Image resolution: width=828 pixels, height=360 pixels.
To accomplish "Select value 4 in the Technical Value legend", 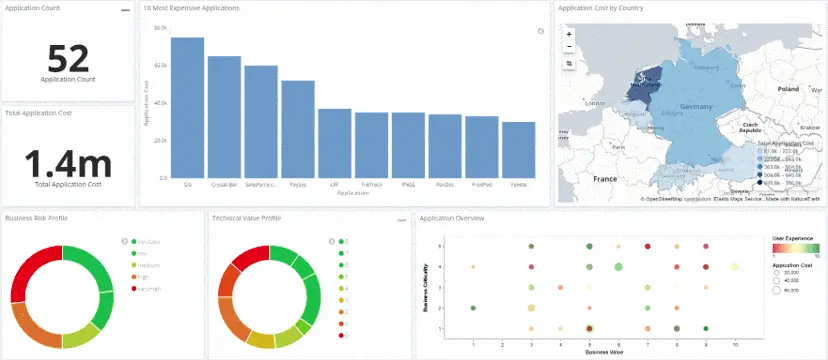I will (343, 289).
